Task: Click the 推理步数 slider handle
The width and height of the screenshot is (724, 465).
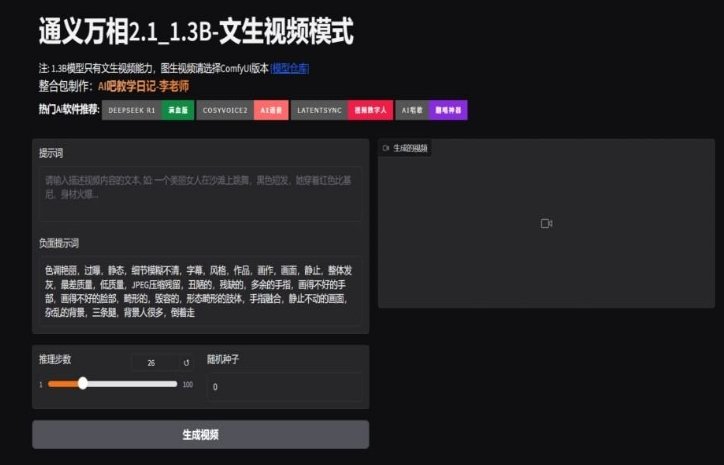Action: pos(83,383)
